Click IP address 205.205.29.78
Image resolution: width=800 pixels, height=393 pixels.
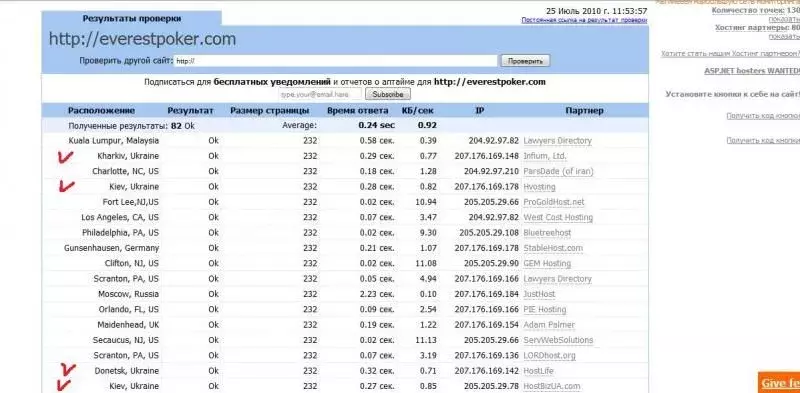[x=491, y=385]
